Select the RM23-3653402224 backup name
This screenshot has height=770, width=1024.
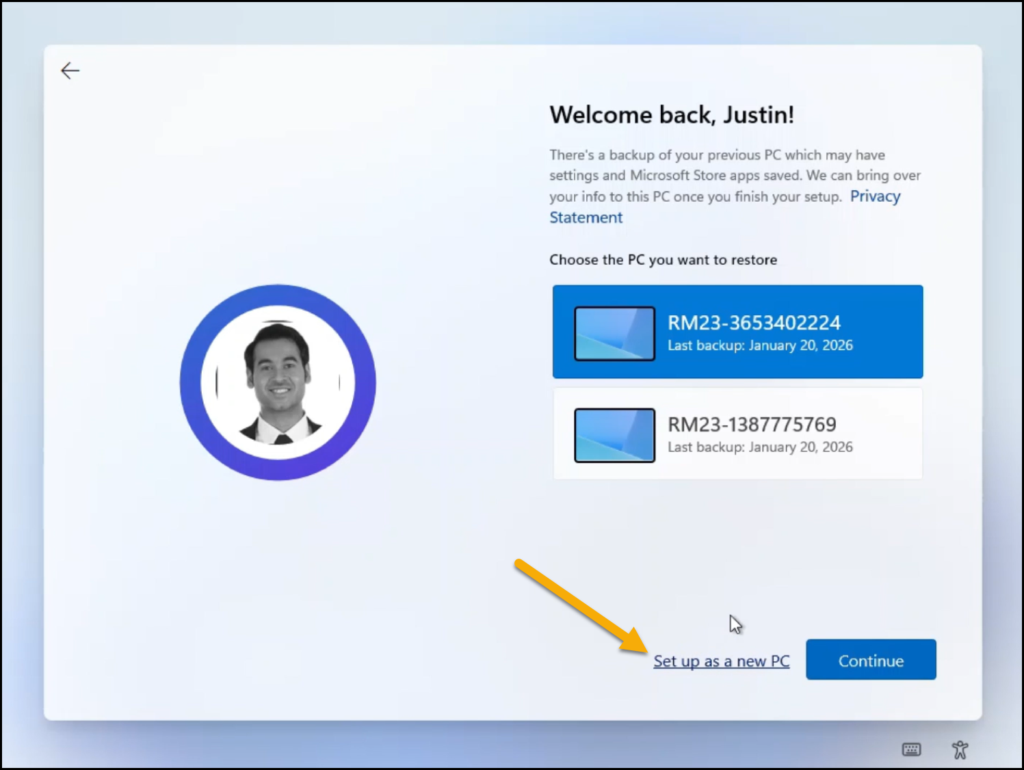(753, 323)
